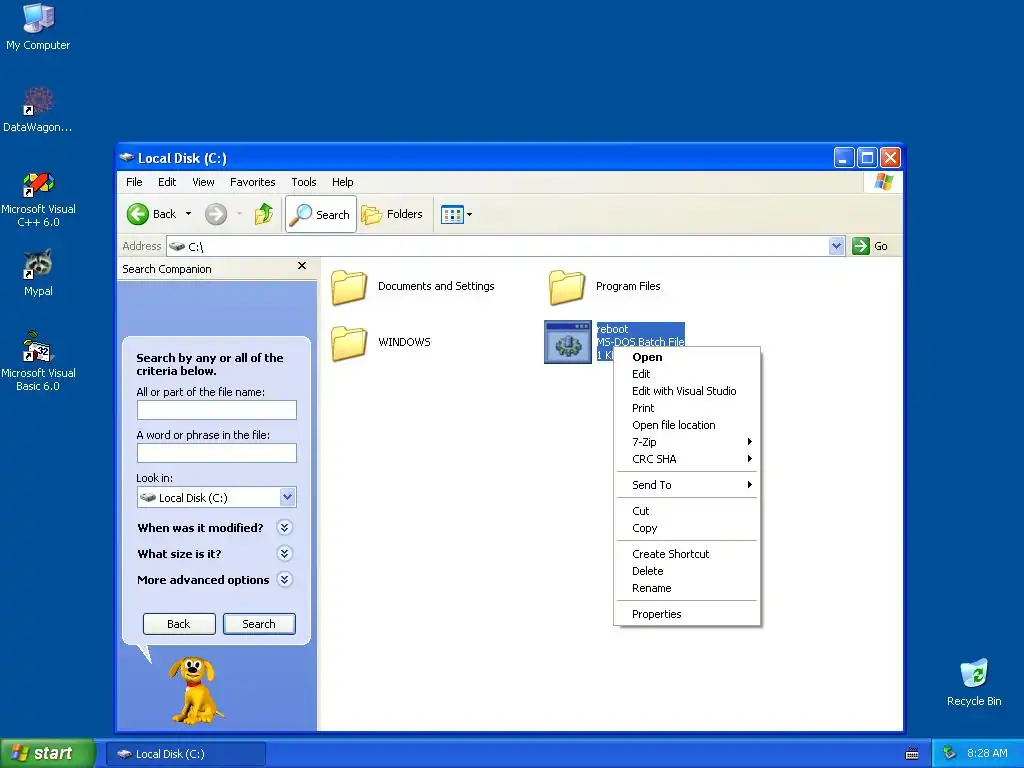The width and height of the screenshot is (1024, 768).
Task: Open the Views dropdown arrow
Action: [469, 214]
